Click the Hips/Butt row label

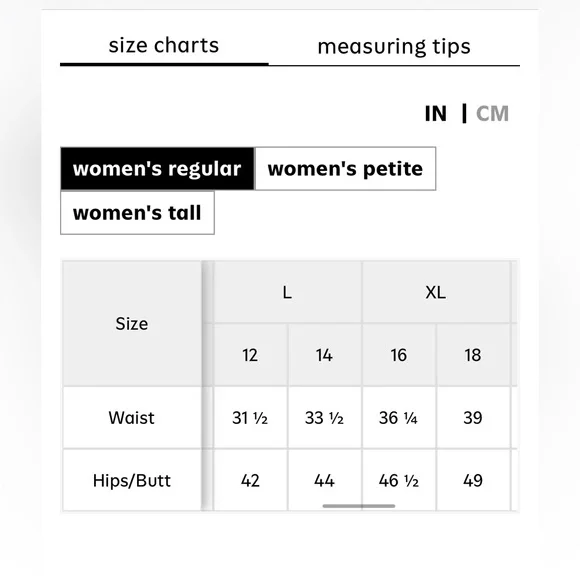point(132,480)
